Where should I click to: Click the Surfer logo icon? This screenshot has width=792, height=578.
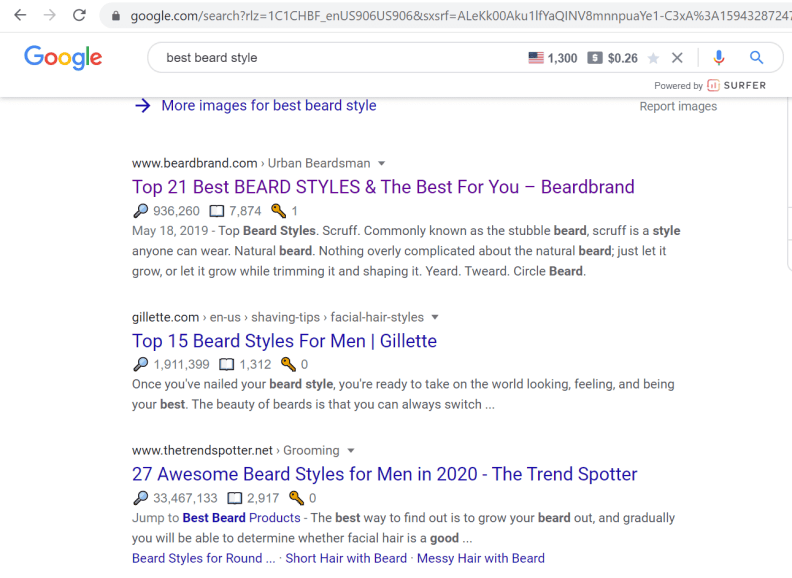(713, 85)
